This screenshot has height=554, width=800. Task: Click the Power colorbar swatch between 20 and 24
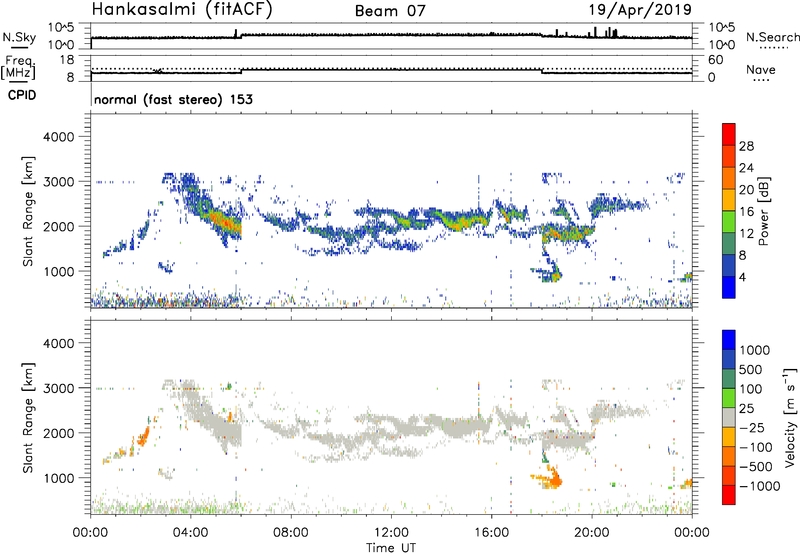(x=729, y=178)
